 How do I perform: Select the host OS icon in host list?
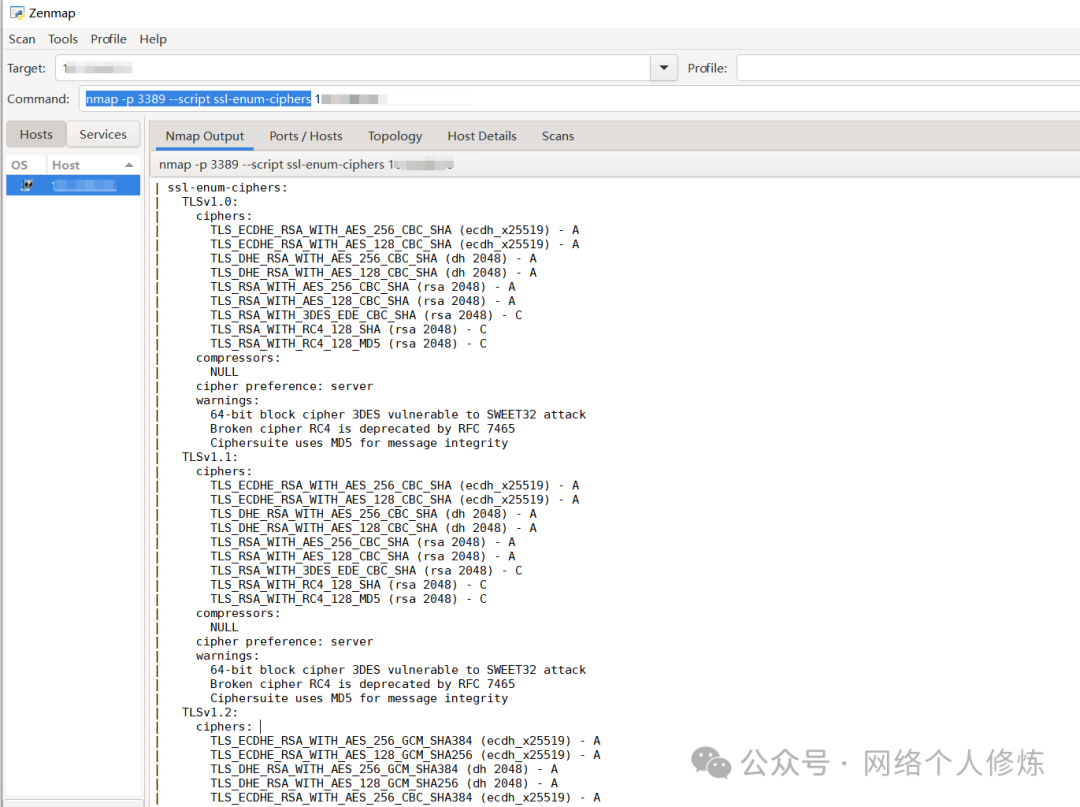pos(26,185)
